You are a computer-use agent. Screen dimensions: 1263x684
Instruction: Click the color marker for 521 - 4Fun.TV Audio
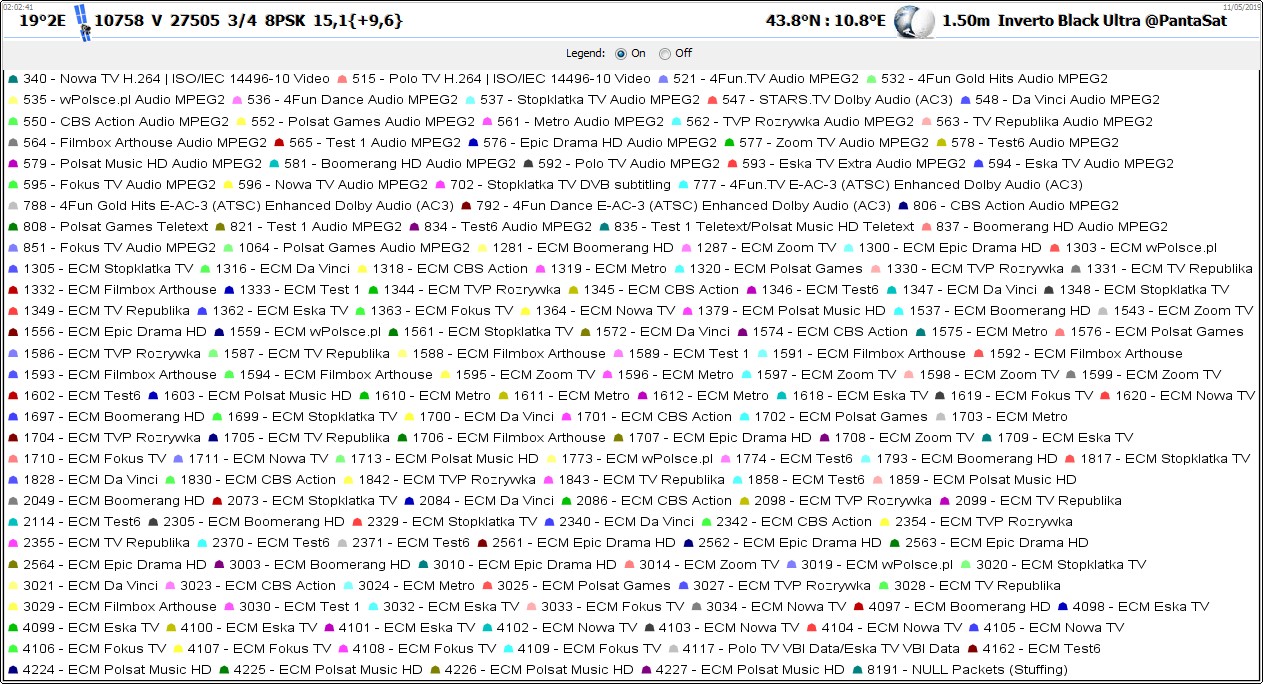pyautogui.click(x=663, y=79)
